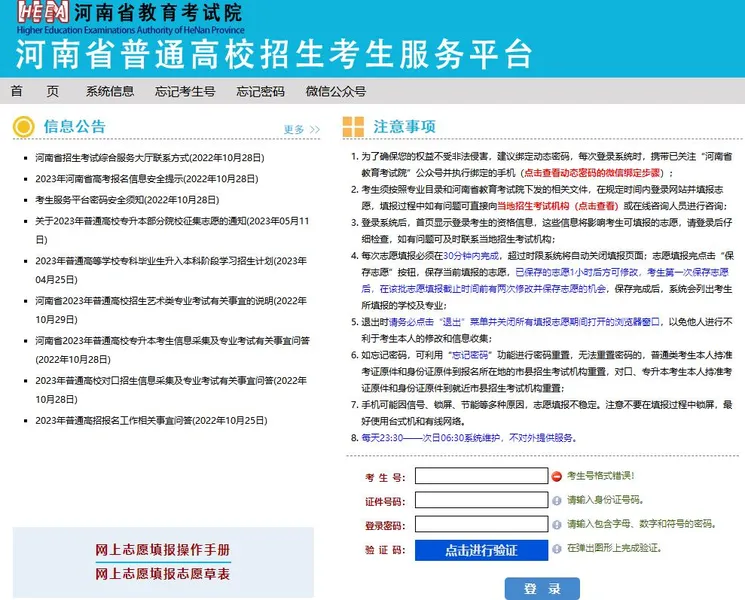Open the 专升本部分院校征集志愿的通知 announcement
The height and width of the screenshot is (600, 745).
pos(172,230)
